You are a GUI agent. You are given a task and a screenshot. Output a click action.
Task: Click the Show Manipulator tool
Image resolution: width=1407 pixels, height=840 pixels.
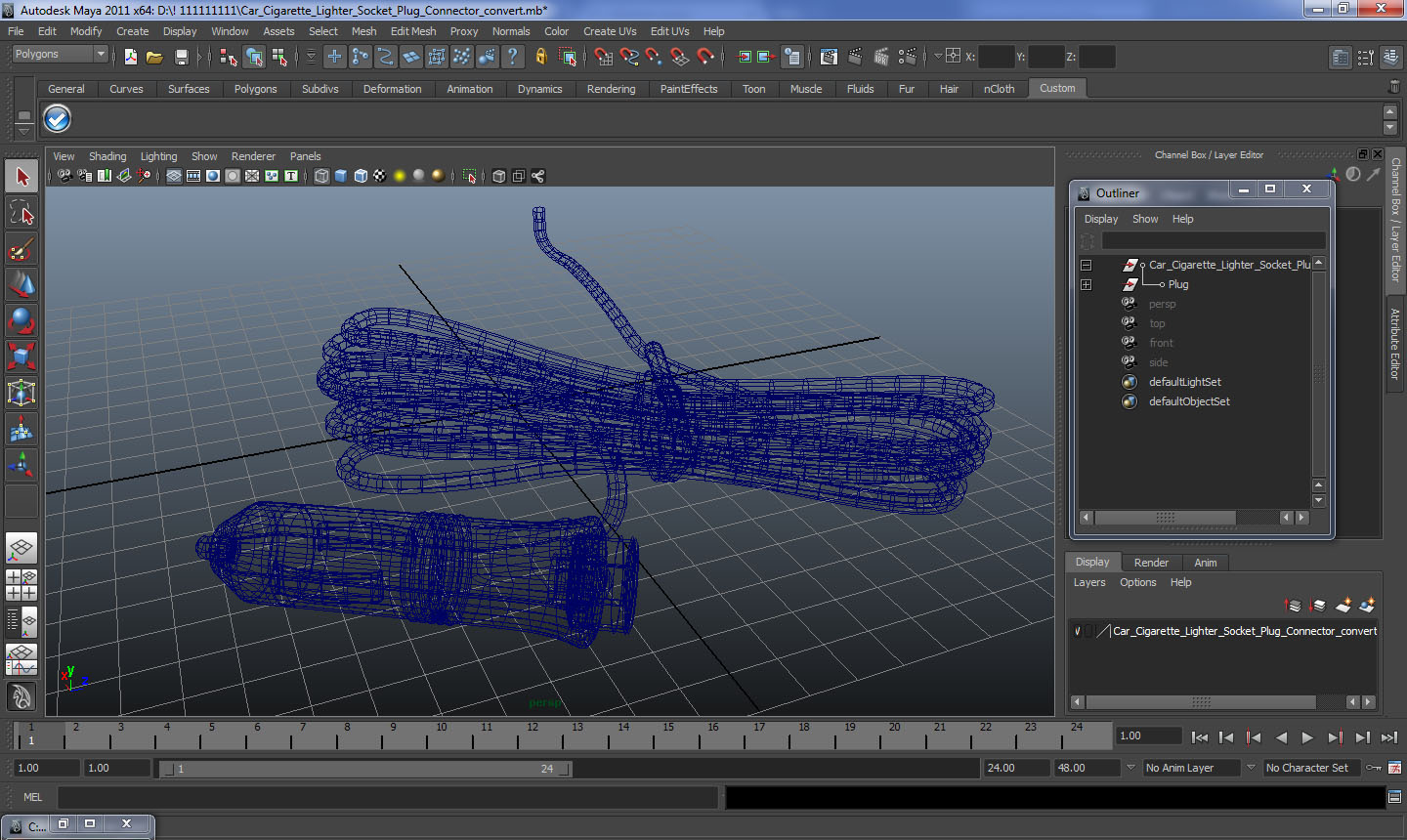(21, 465)
